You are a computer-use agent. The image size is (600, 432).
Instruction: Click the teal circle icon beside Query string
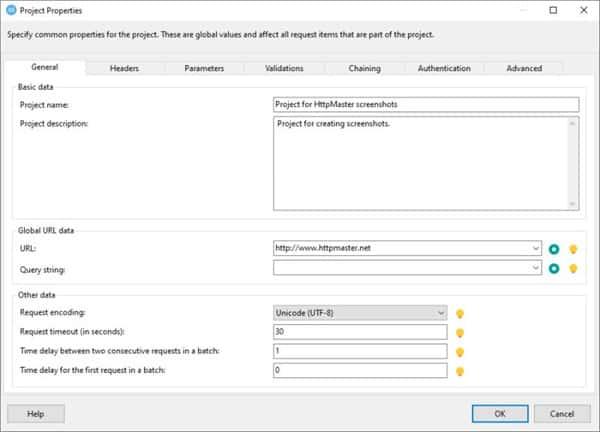pyautogui.click(x=555, y=268)
